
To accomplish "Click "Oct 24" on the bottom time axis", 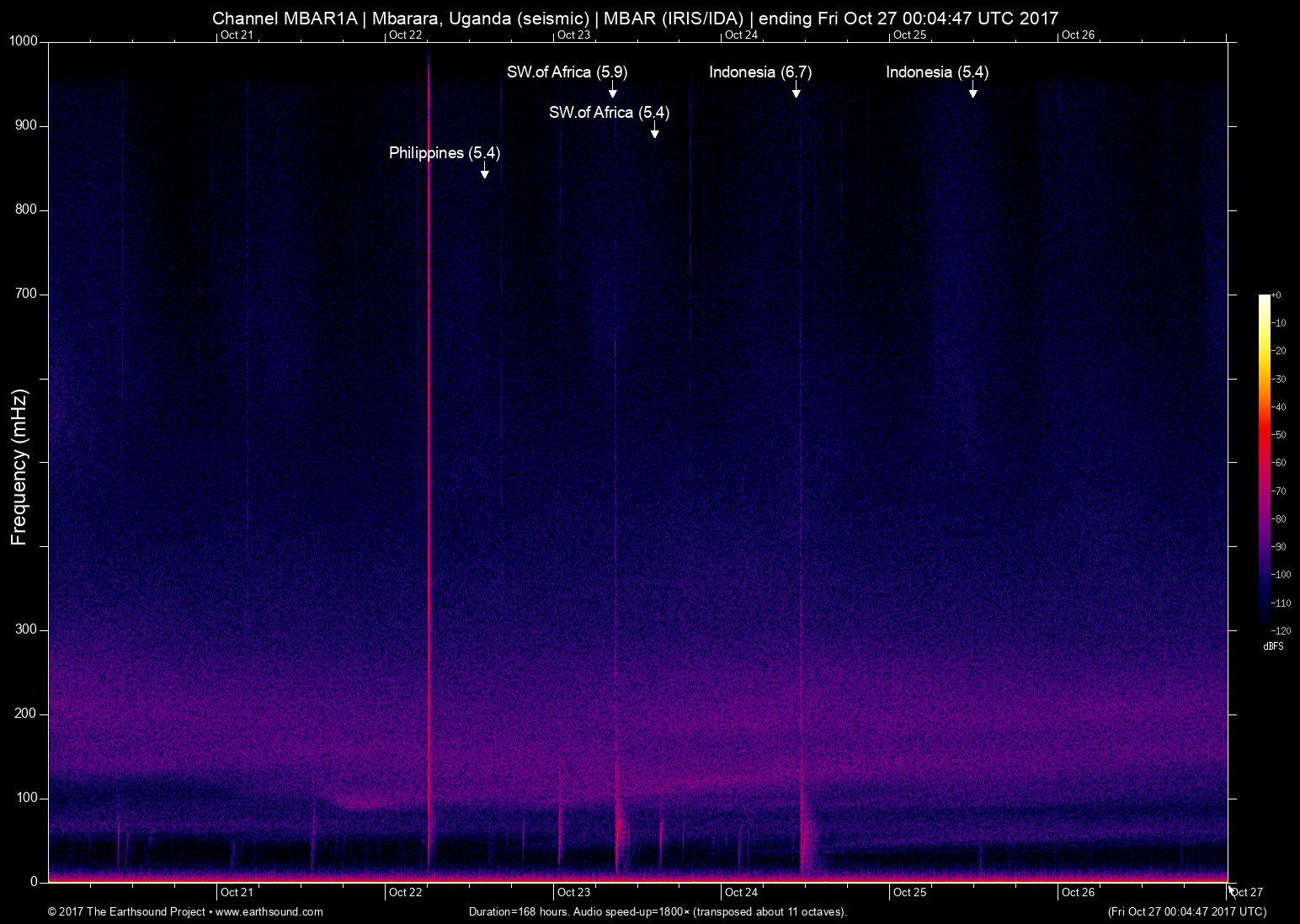I will [x=741, y=893].
